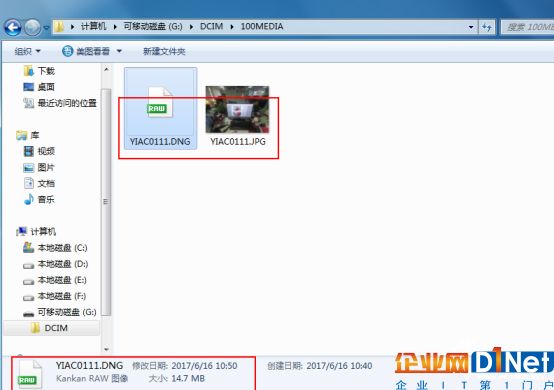Image resolution: width=554 pixels, height=390 pixels.
Task: Expand recent pages arrow beside navigation buttons
Action: 46,27
